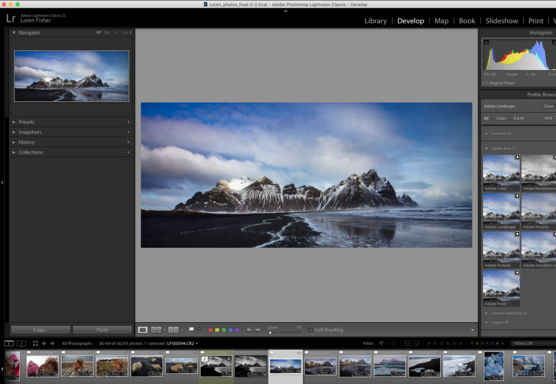The height and width of the screenshot is (384, 556).
Task: Apply yellow color label in toolbar
Action: point(217,330)
